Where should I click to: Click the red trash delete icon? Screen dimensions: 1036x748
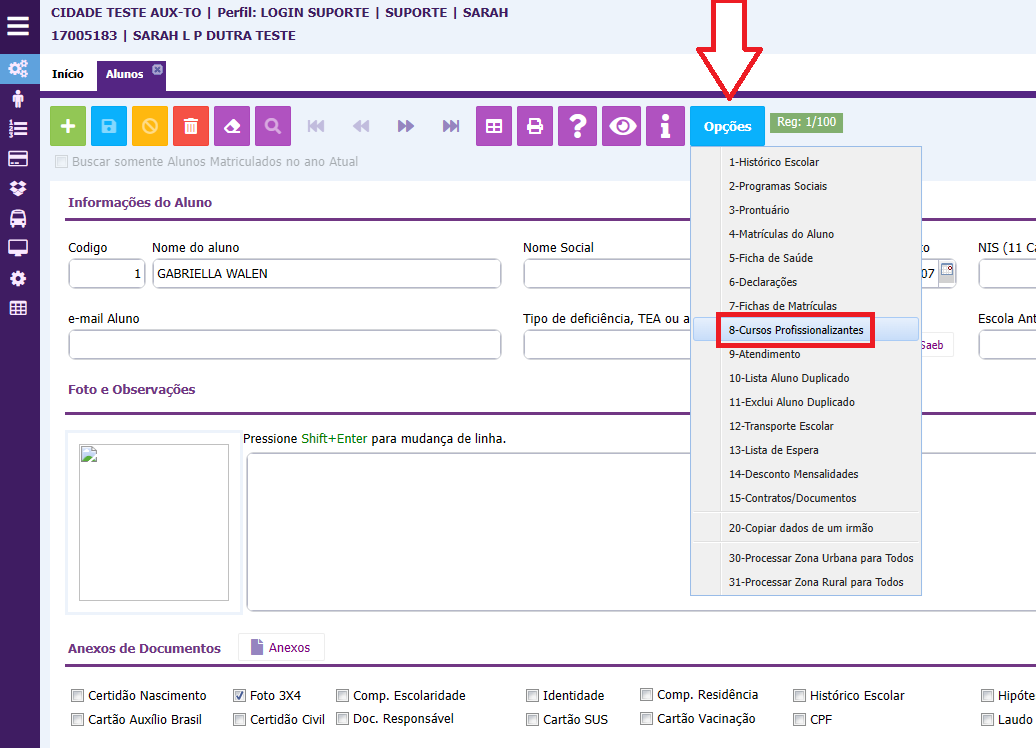pyautogui.click(x=191, y=126)
